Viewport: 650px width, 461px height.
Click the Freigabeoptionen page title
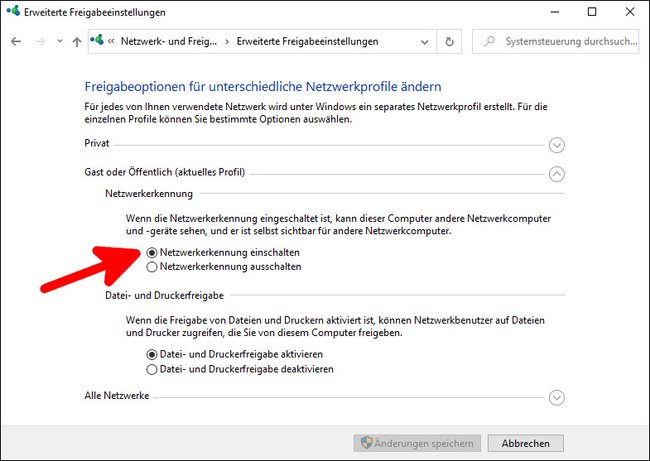tap(263, 87)
